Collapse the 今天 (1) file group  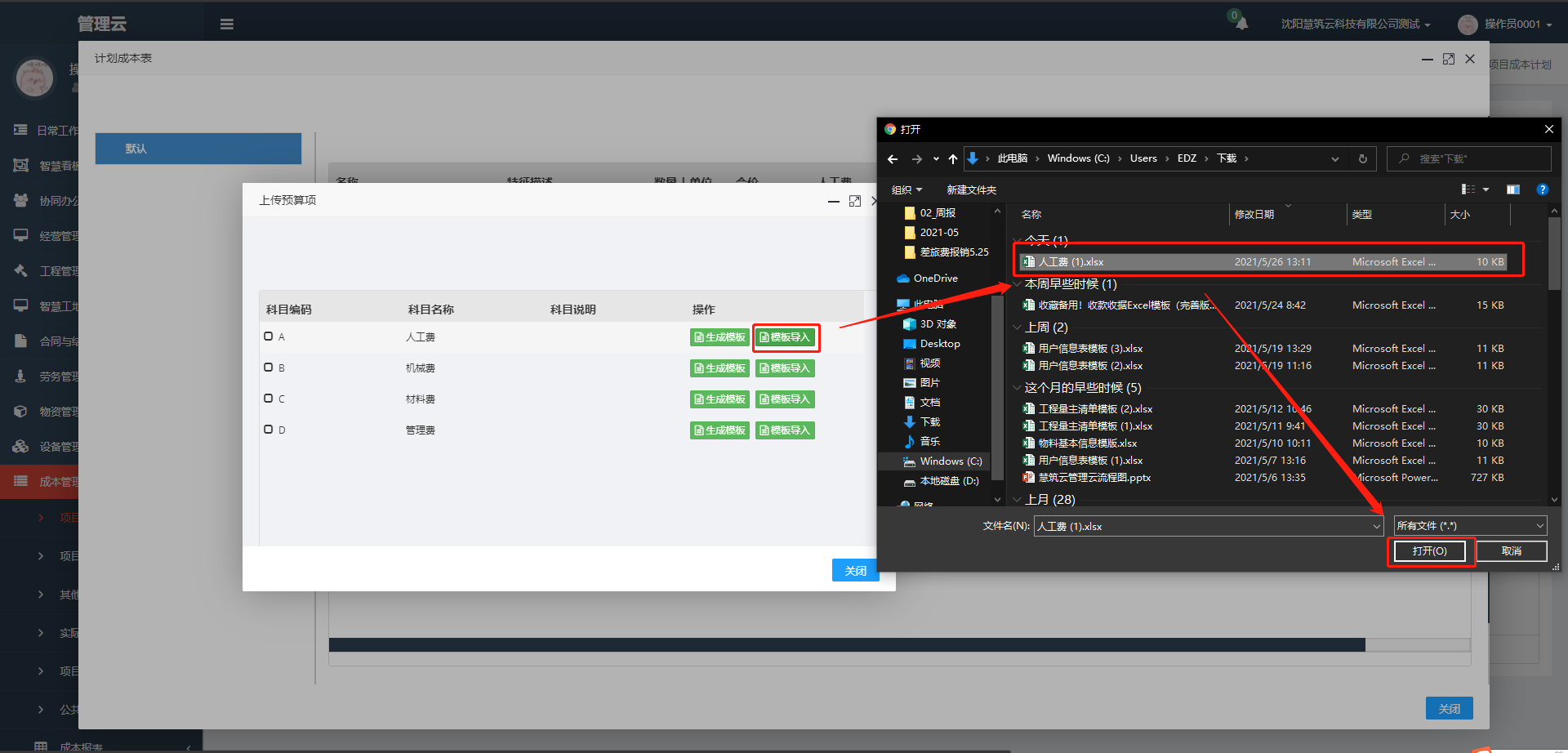click(1018, 241)
